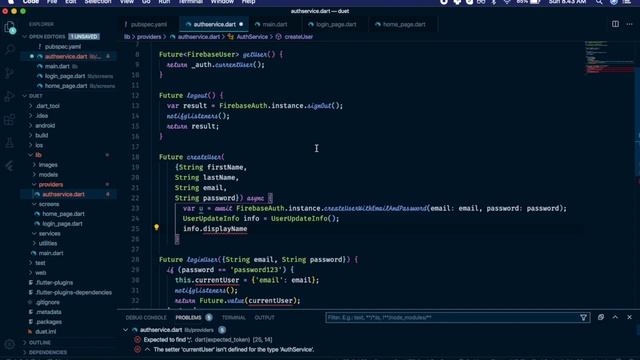Screen dimensions: 640x360
Task: Expand the build folder
Action: click(x=42, y=136)
